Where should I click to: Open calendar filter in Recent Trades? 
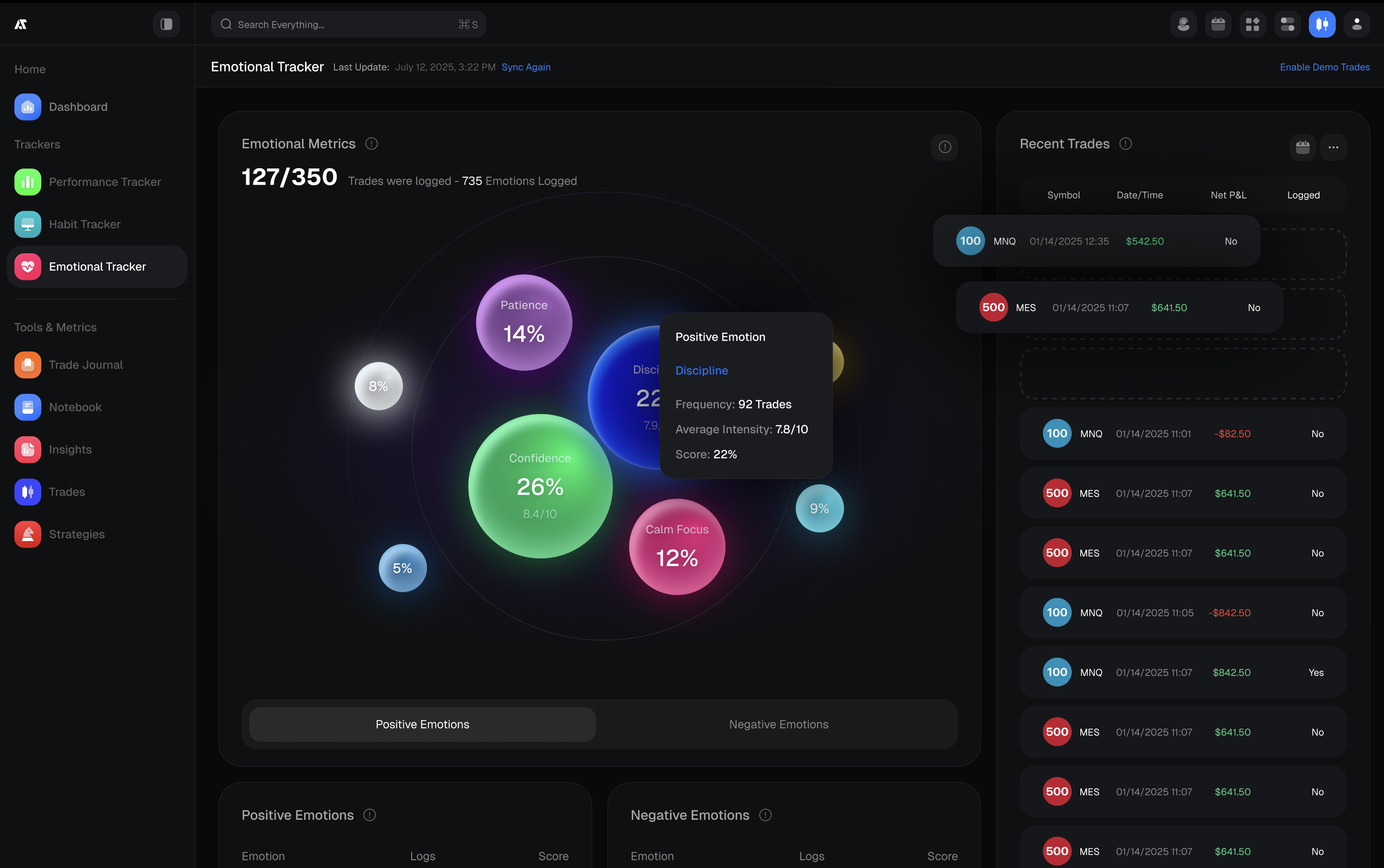[1303, 147]
